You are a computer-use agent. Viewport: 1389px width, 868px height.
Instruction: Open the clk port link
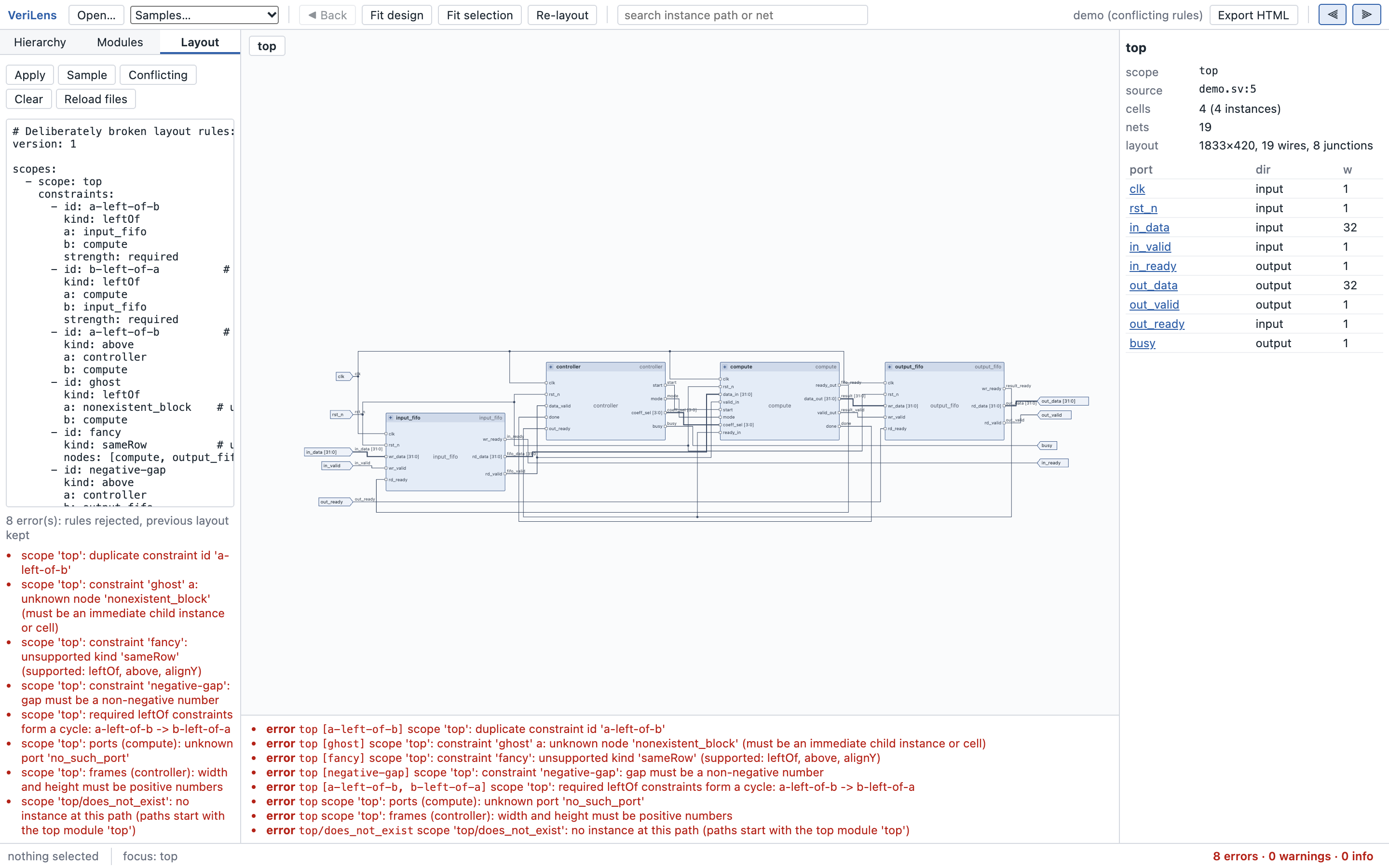point(1137,189)
